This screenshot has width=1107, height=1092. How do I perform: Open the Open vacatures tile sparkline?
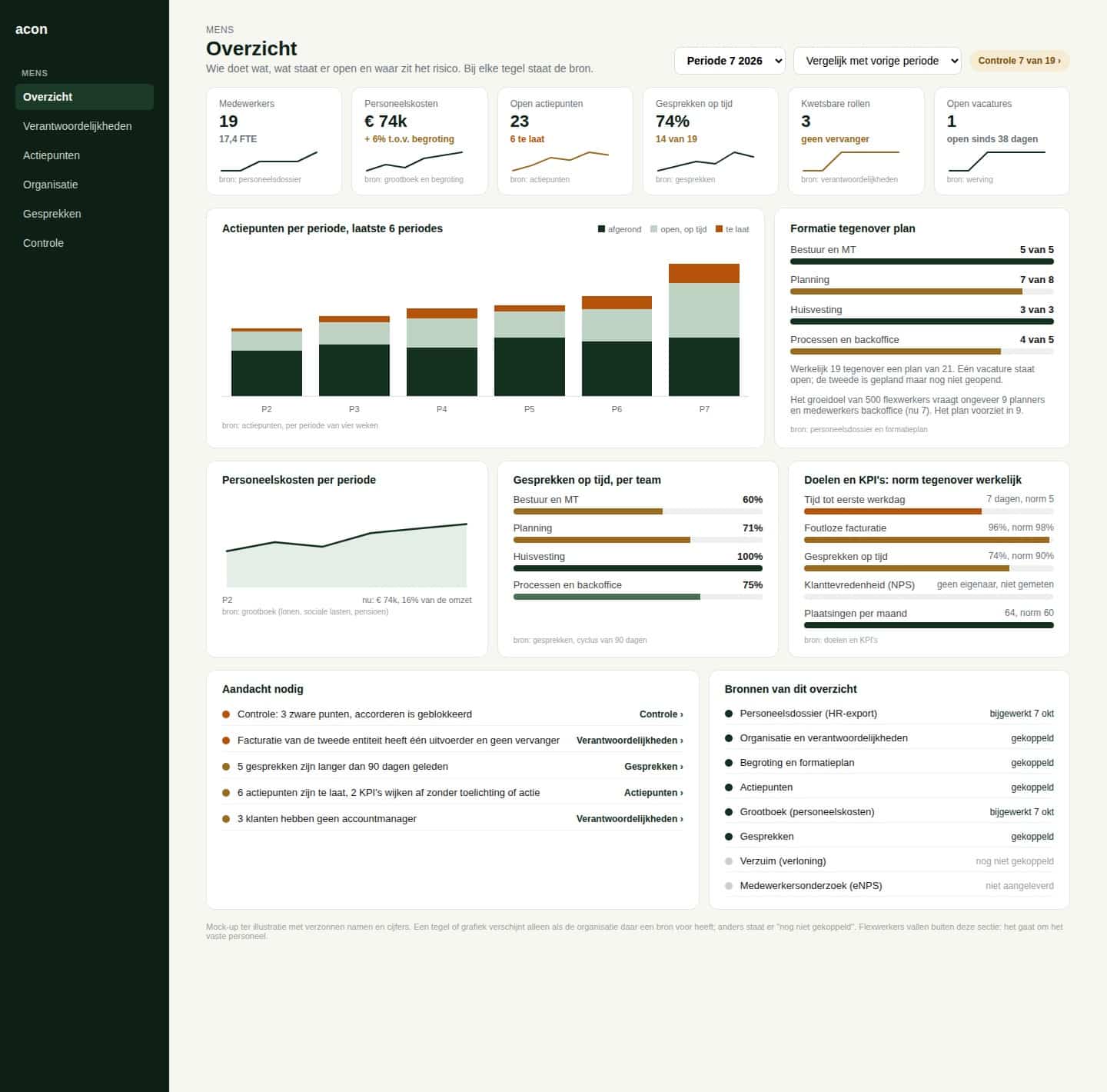click(x=997, y=161)
